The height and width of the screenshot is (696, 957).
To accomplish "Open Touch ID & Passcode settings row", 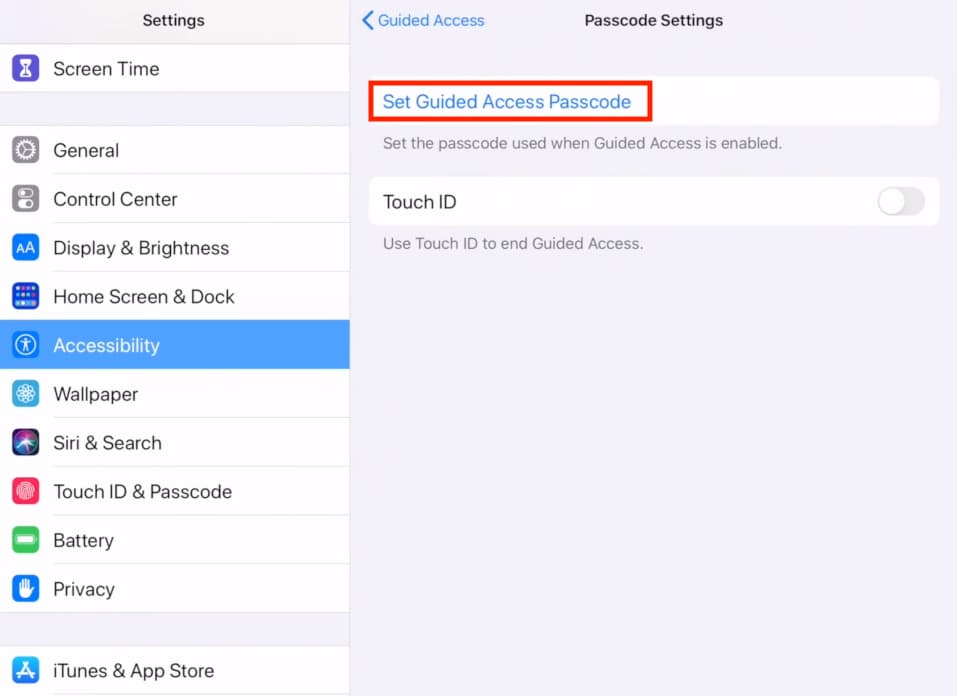I will pyautogui.click(x=175, y=491).
